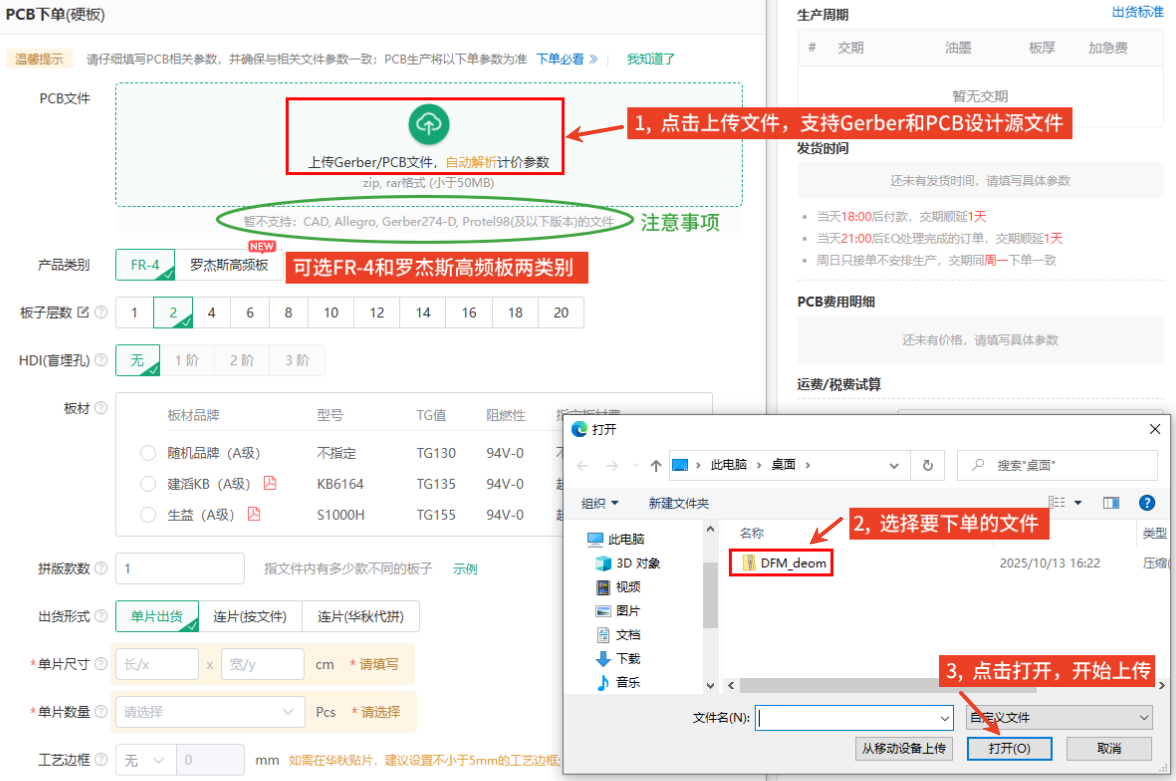Viewport: 1176px width, 781px height.
Task: Click 打开(O) button to upload
Action: coord(1009,748)
